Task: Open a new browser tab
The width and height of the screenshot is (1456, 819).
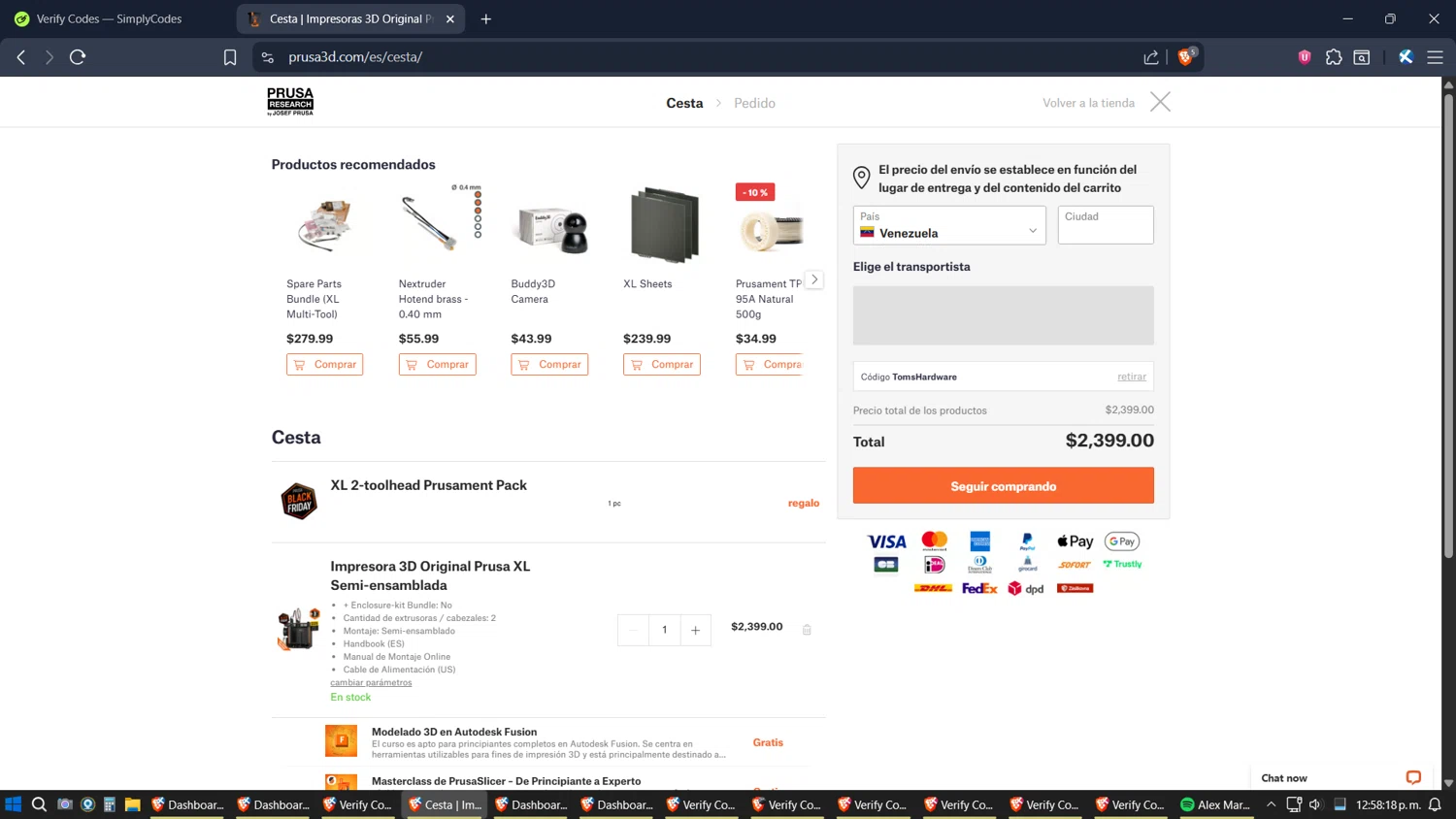Action: (x=486, y=18)
